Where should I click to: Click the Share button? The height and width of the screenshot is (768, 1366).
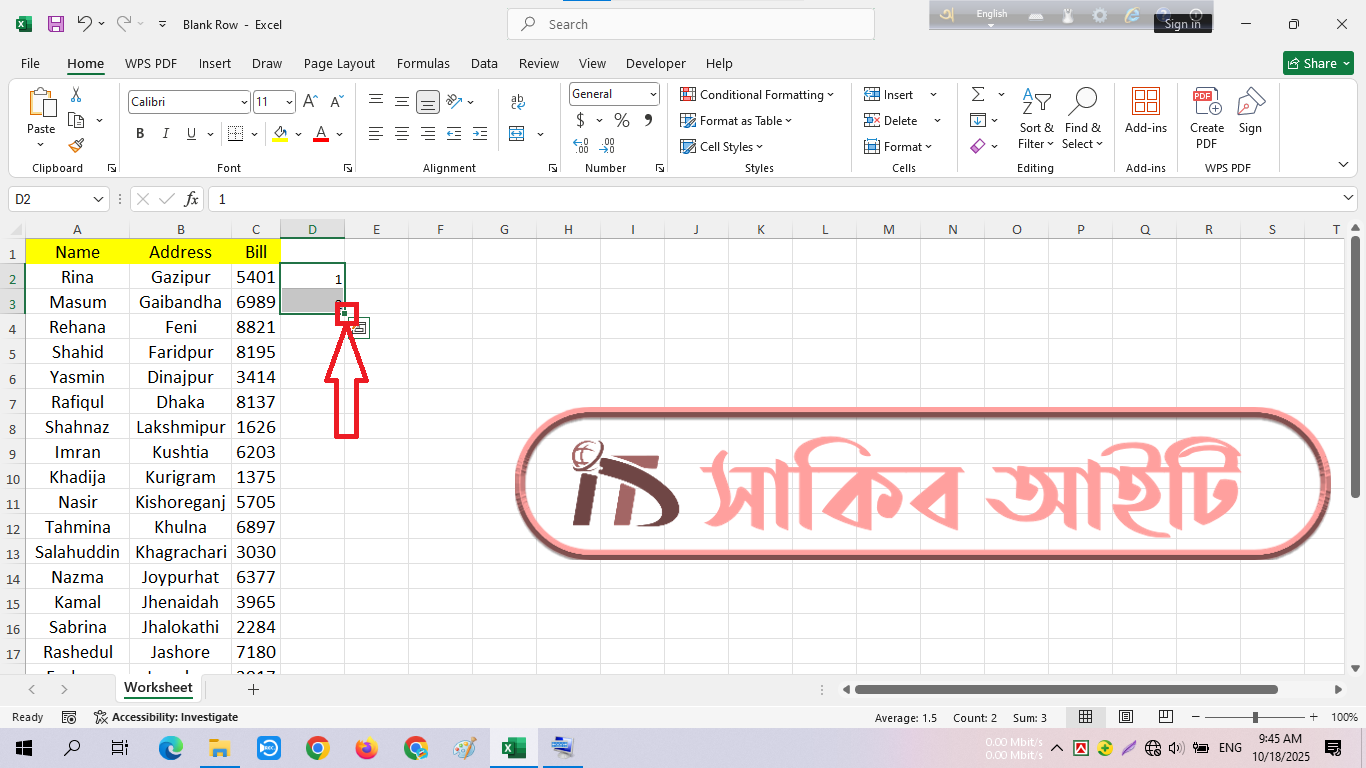pos(1318,63)
